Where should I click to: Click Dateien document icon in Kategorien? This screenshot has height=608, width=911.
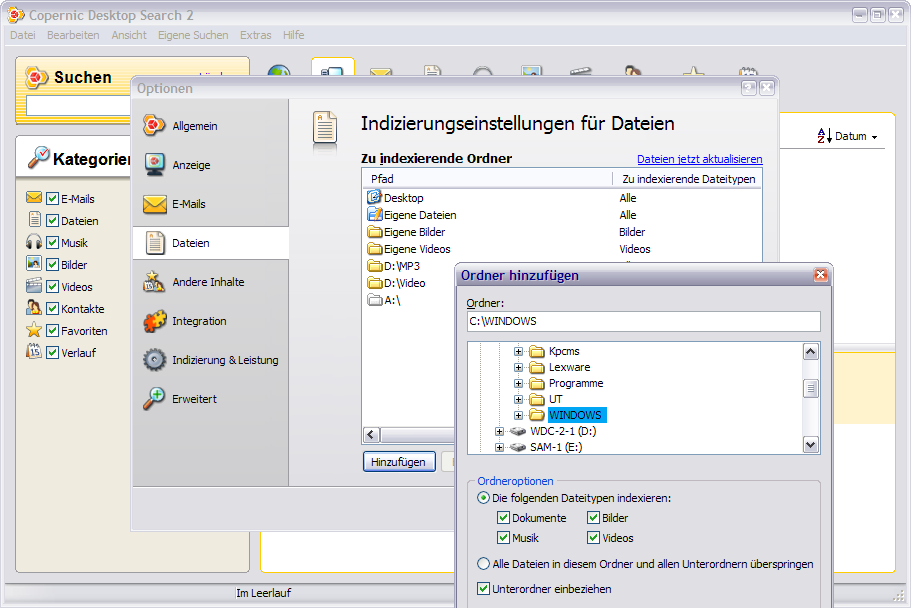[35, 220]
